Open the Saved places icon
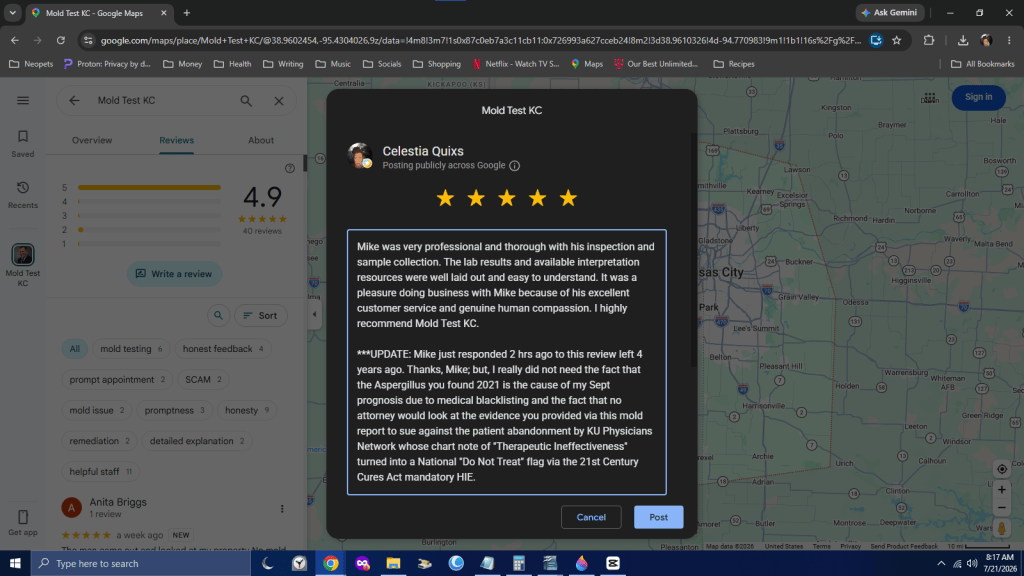The height and width of the screenshot is (576, 1024). point(23,143)
